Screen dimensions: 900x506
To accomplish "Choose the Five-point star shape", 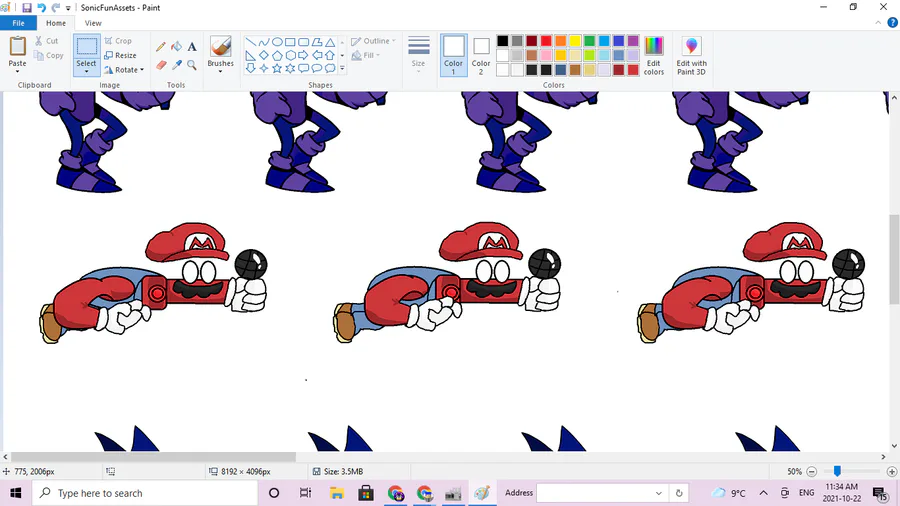I will pyautogui.click(x=277, y=68).
